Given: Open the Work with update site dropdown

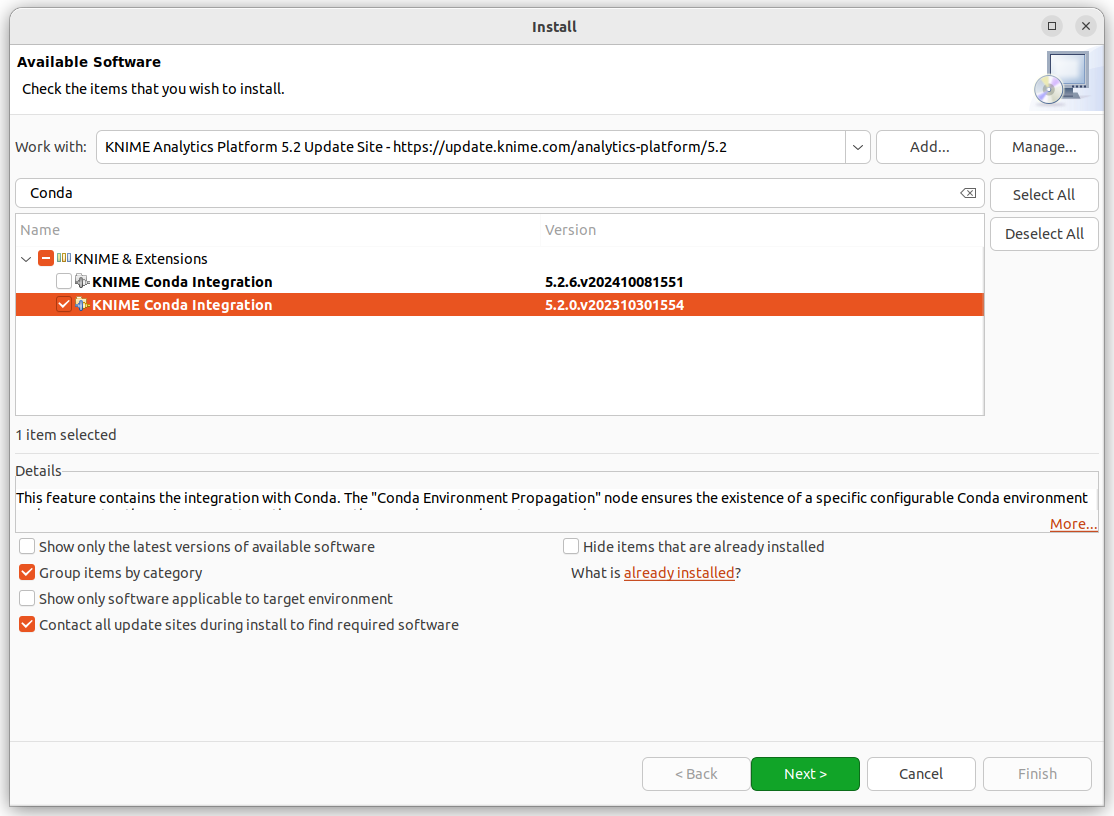Looking at the screenshot, I should (x=858, y=147).
